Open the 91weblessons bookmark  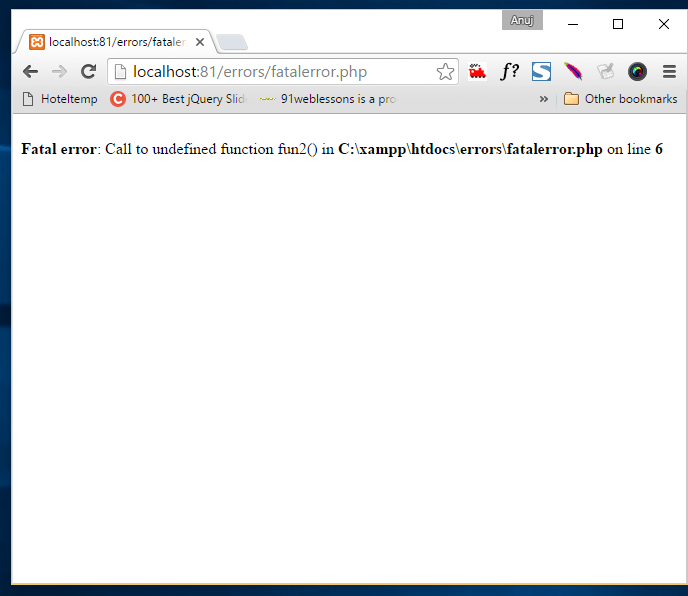[328, 99]
